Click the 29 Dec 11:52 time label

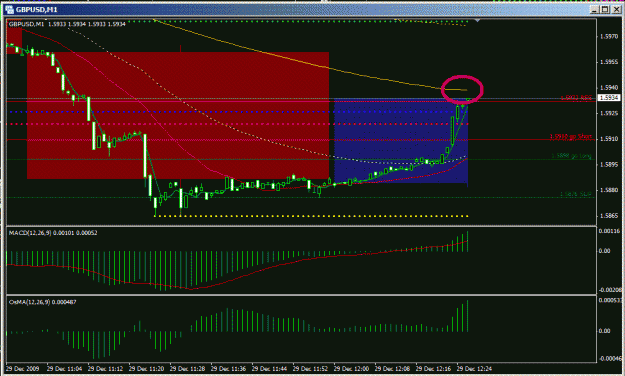click(x=310, y=368)
